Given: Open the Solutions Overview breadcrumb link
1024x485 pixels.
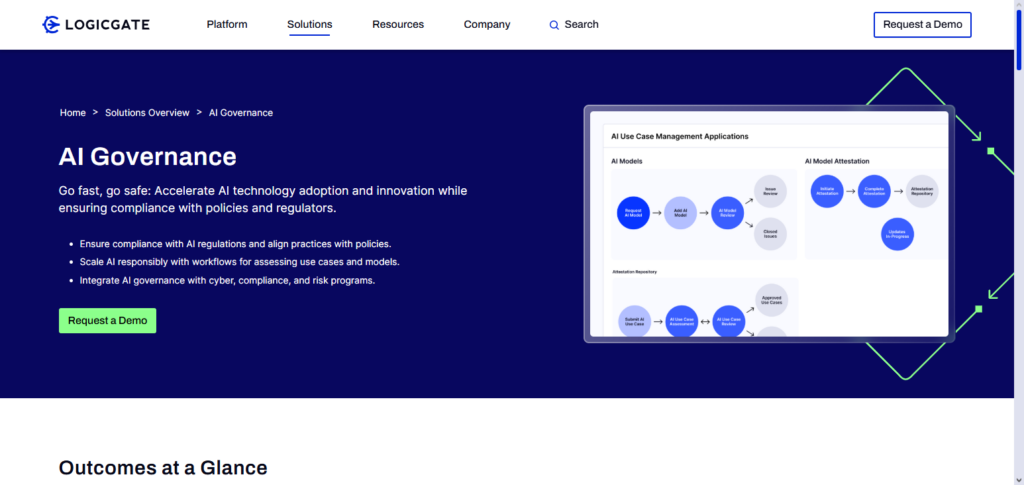Looking at the screenshot, I should tap(147, 112).
